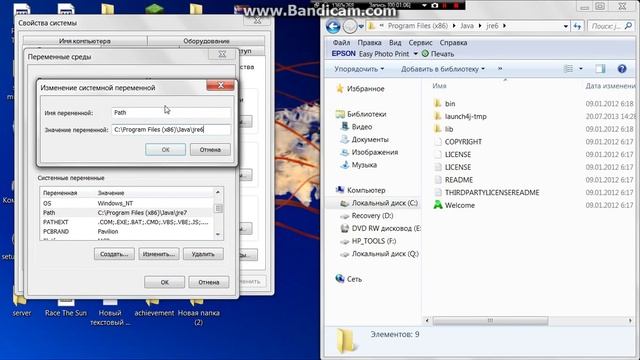Click the EPSON Easy Photo Print dropdown

(x=416, y=54)
